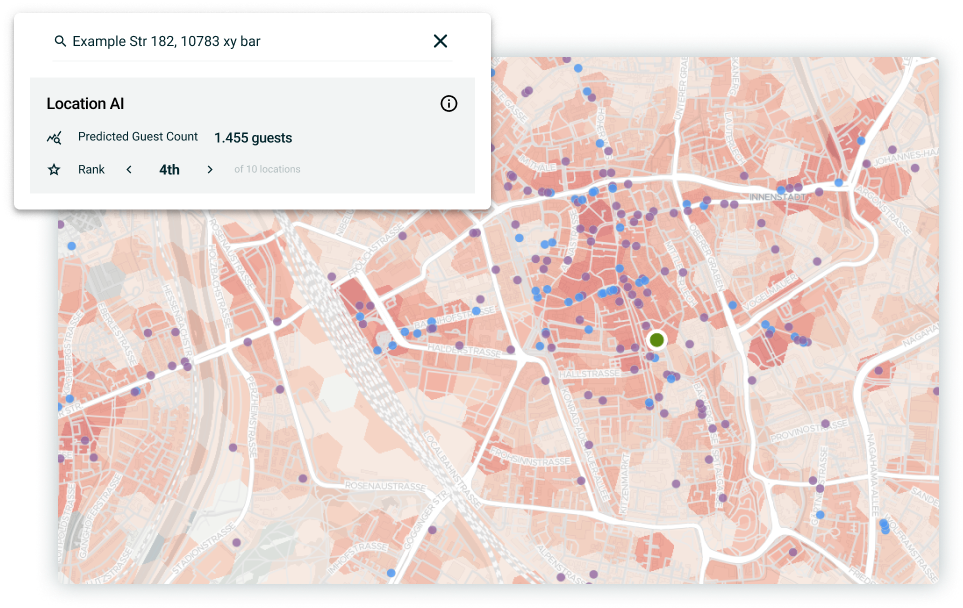Click the '1.455 guests' value
The image size is (963, 608).
(253, 138)
